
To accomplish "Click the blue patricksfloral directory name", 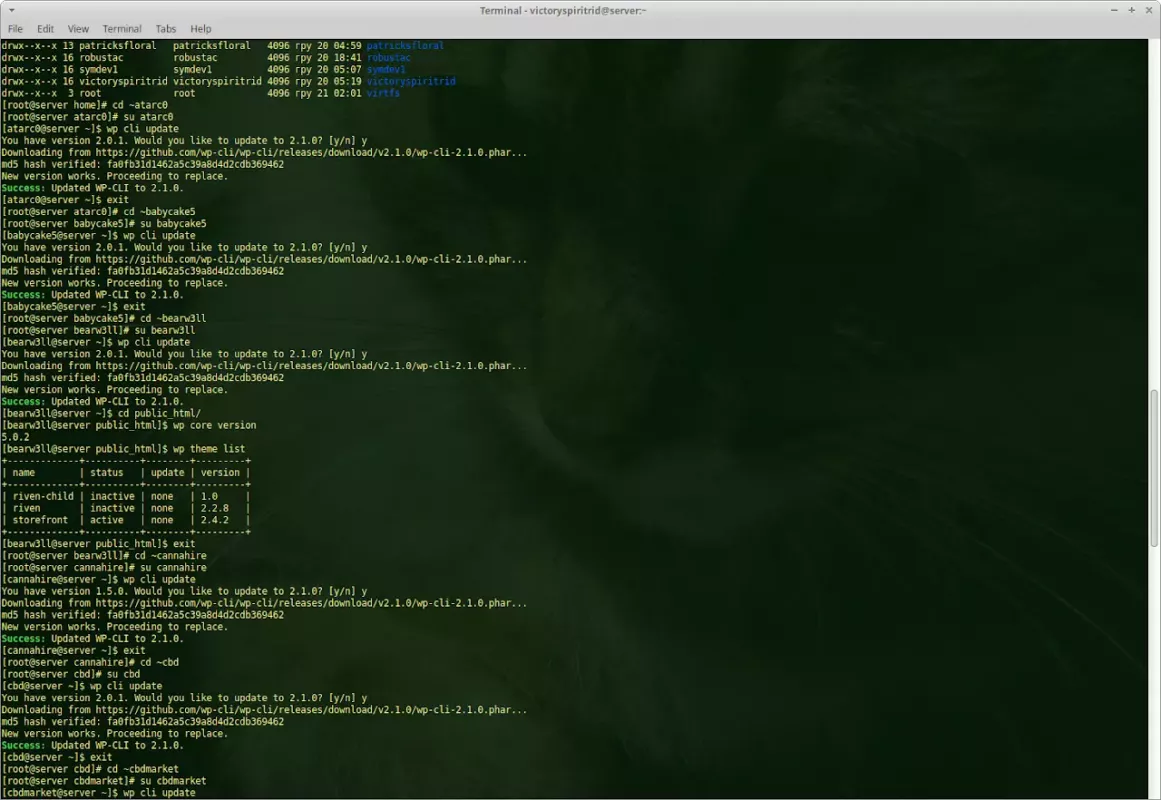I will [405, 46].
